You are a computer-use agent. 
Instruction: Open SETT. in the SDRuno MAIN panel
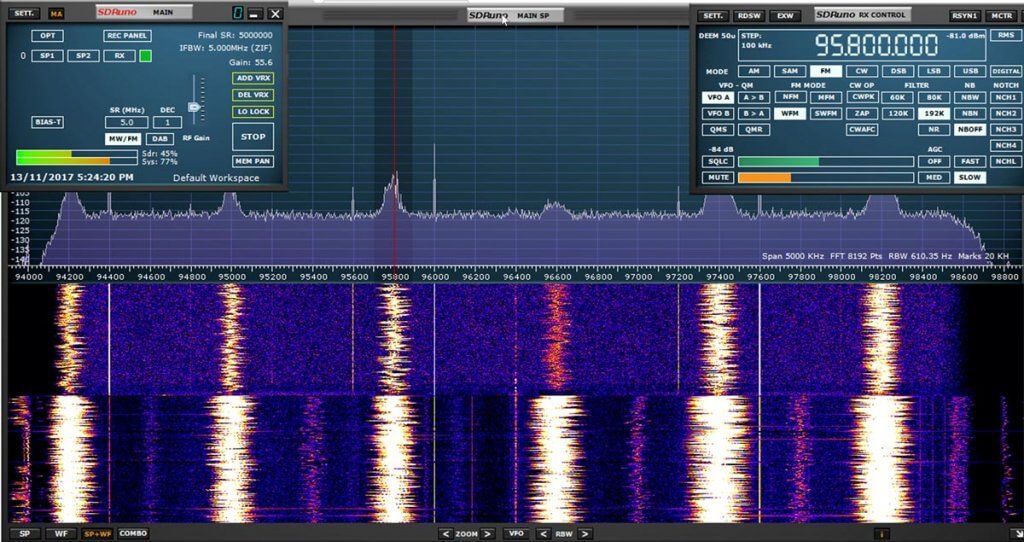coord(24,13)
